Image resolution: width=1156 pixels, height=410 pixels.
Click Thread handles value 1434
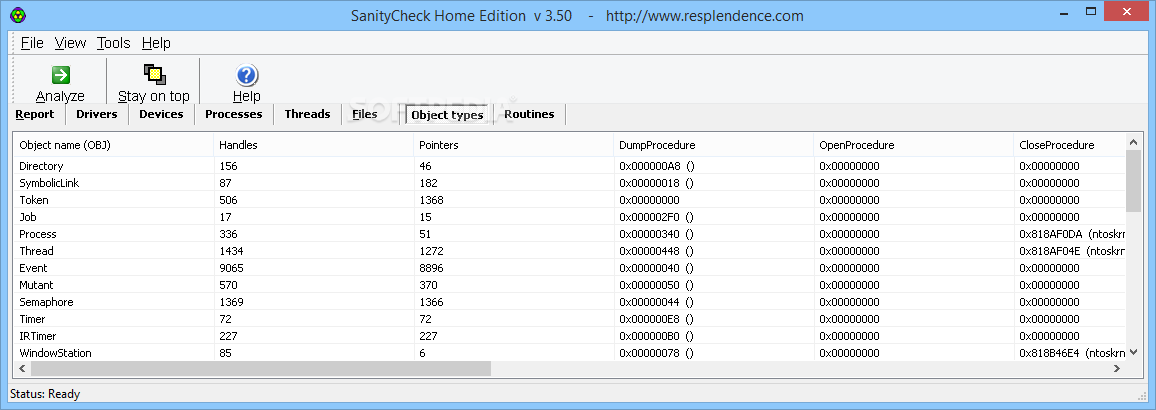tap(231, 251)
